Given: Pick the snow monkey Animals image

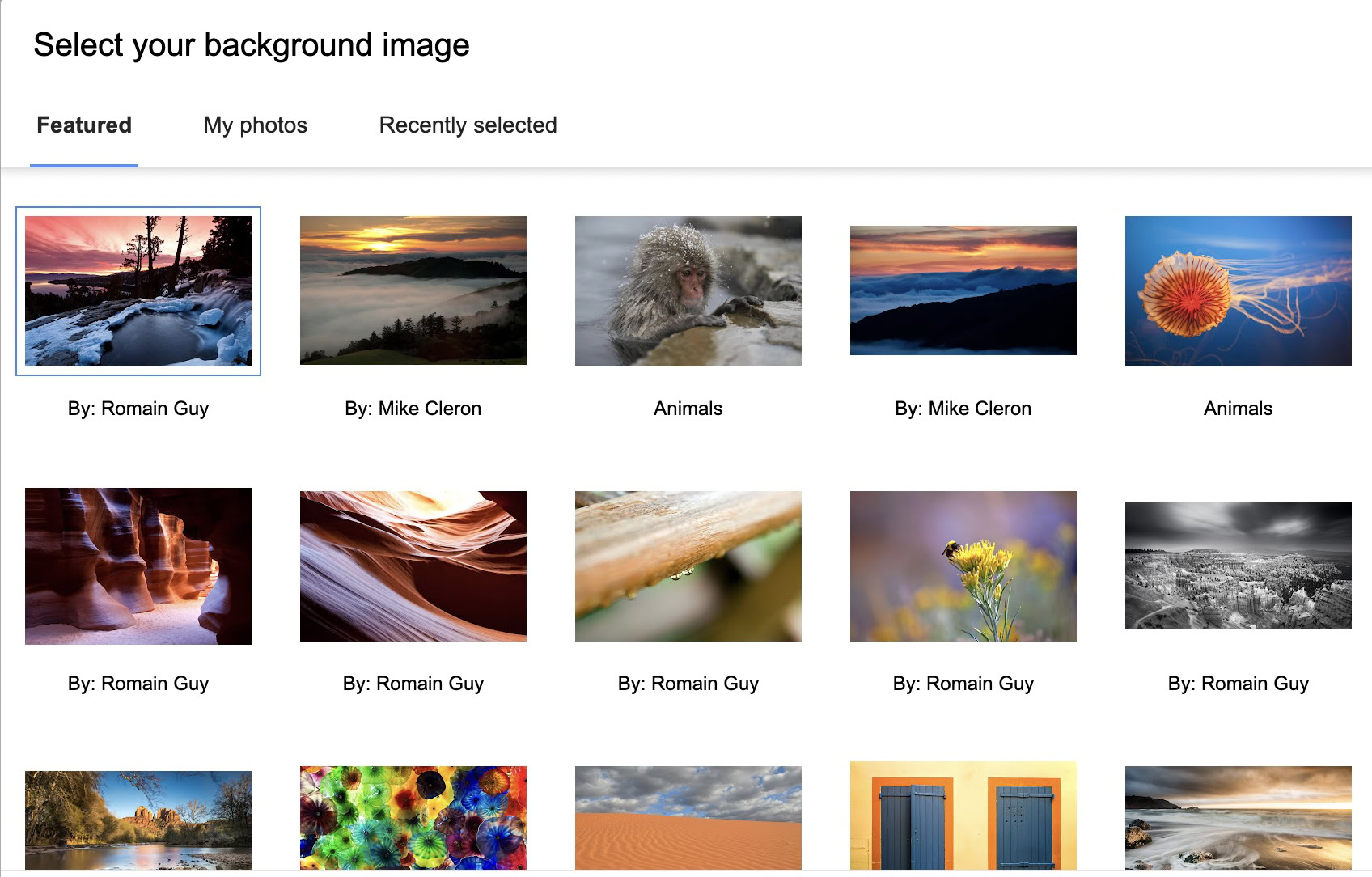Looking at the screenshot, I should (x=688, y=290).
